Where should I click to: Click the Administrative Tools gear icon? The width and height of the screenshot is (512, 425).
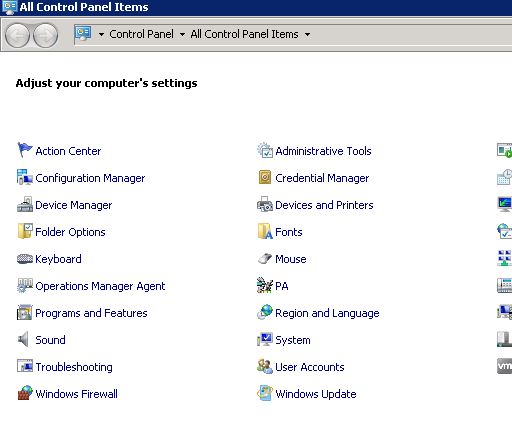[265, 150]
